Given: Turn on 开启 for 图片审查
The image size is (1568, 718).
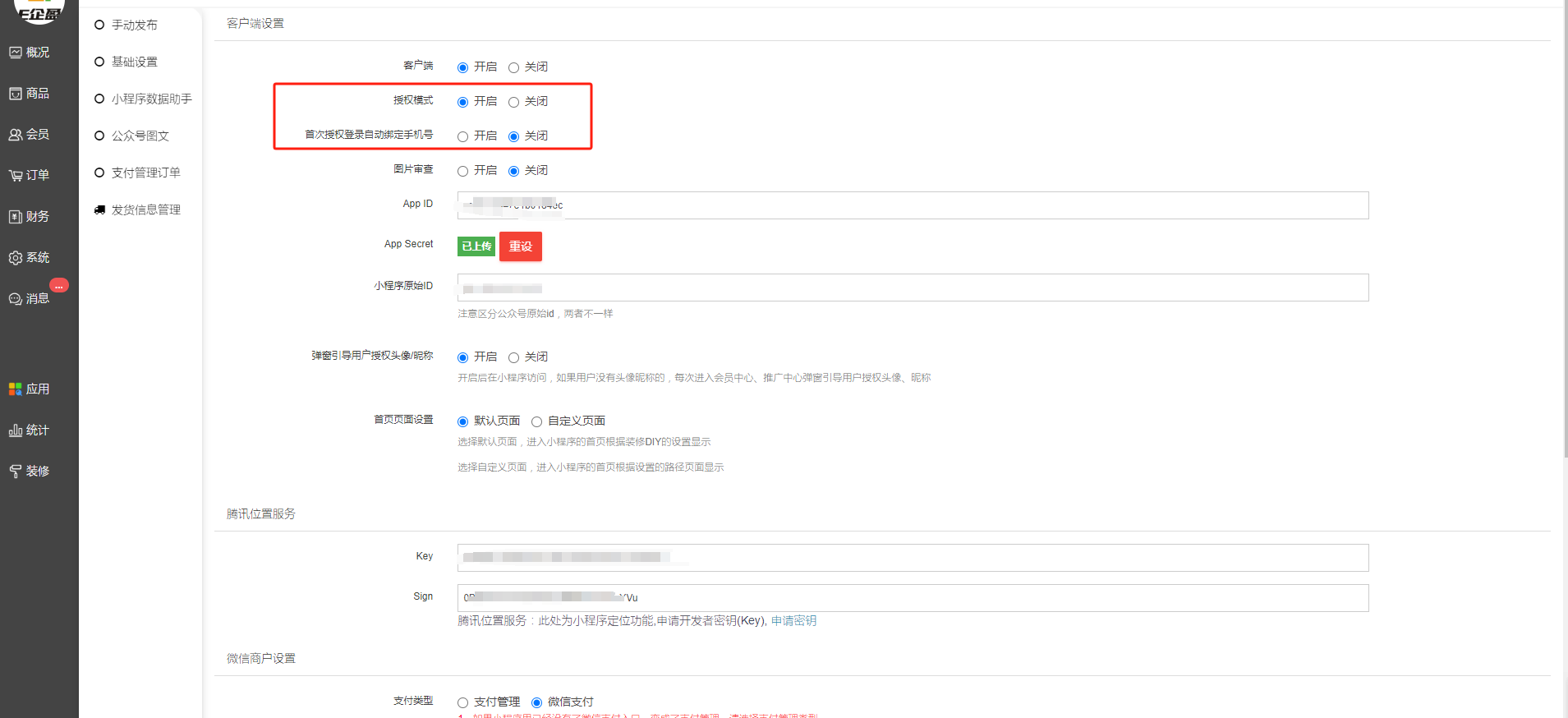Looking at the screenshot, I should coord(463,171).
